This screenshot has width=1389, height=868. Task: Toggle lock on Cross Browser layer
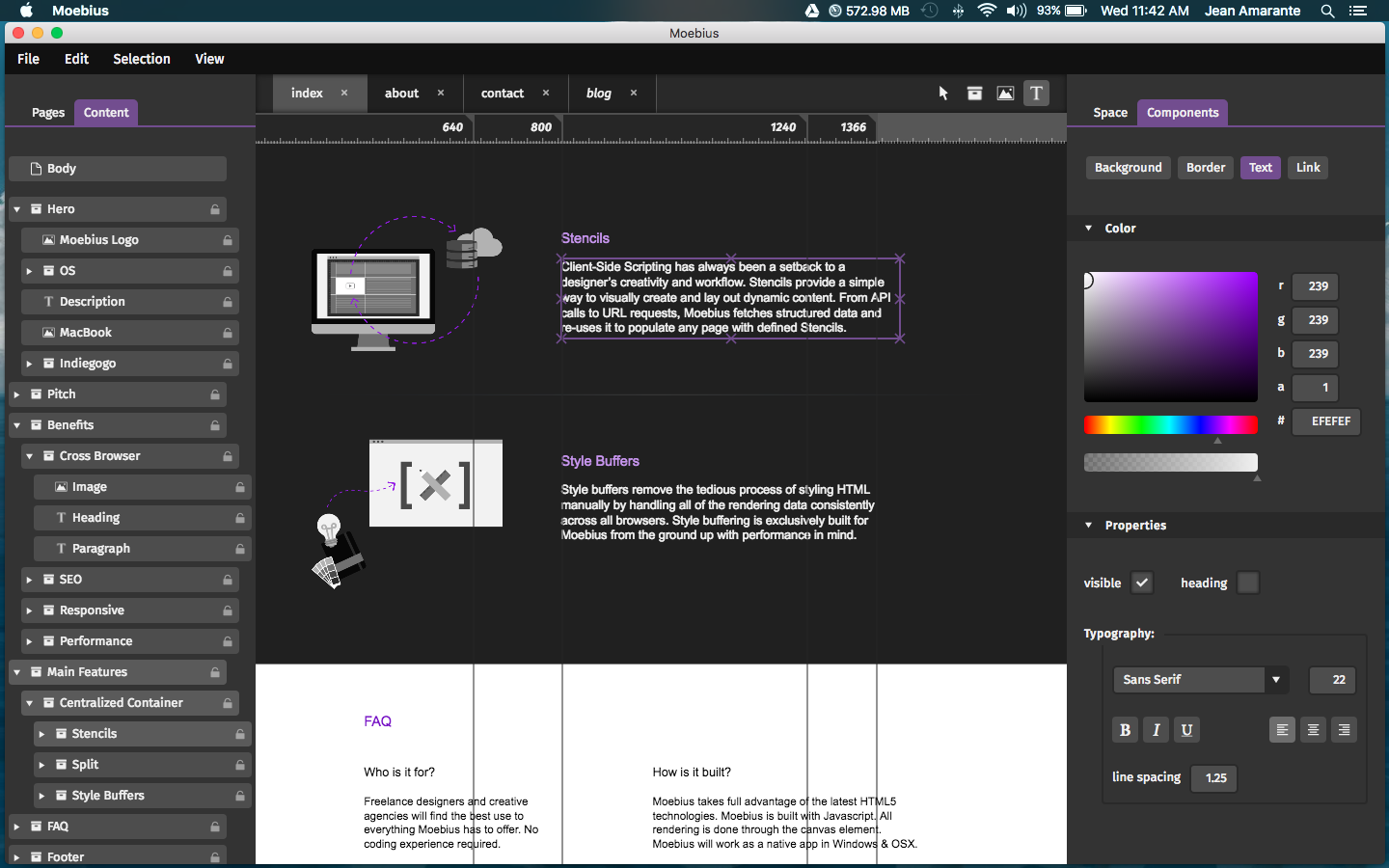click(228, 456)
